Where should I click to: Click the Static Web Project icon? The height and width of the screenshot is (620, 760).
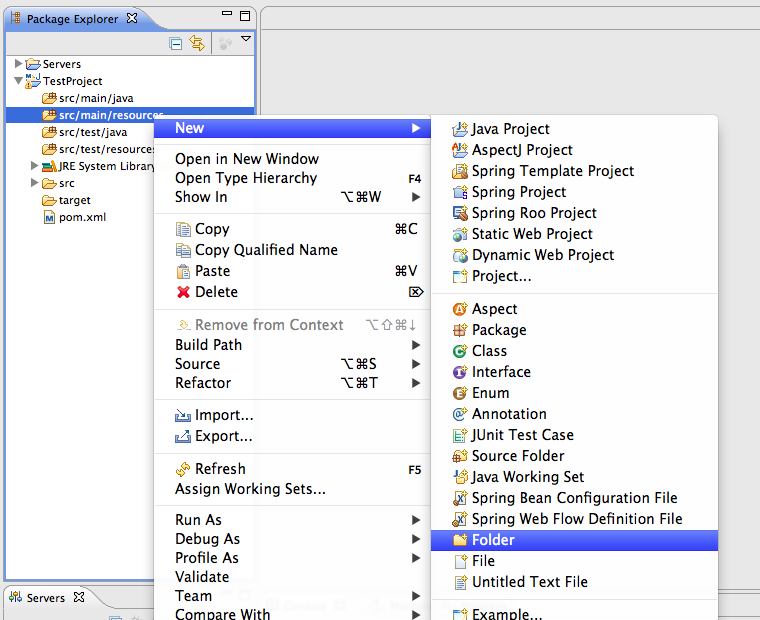[x=460, y=234]
